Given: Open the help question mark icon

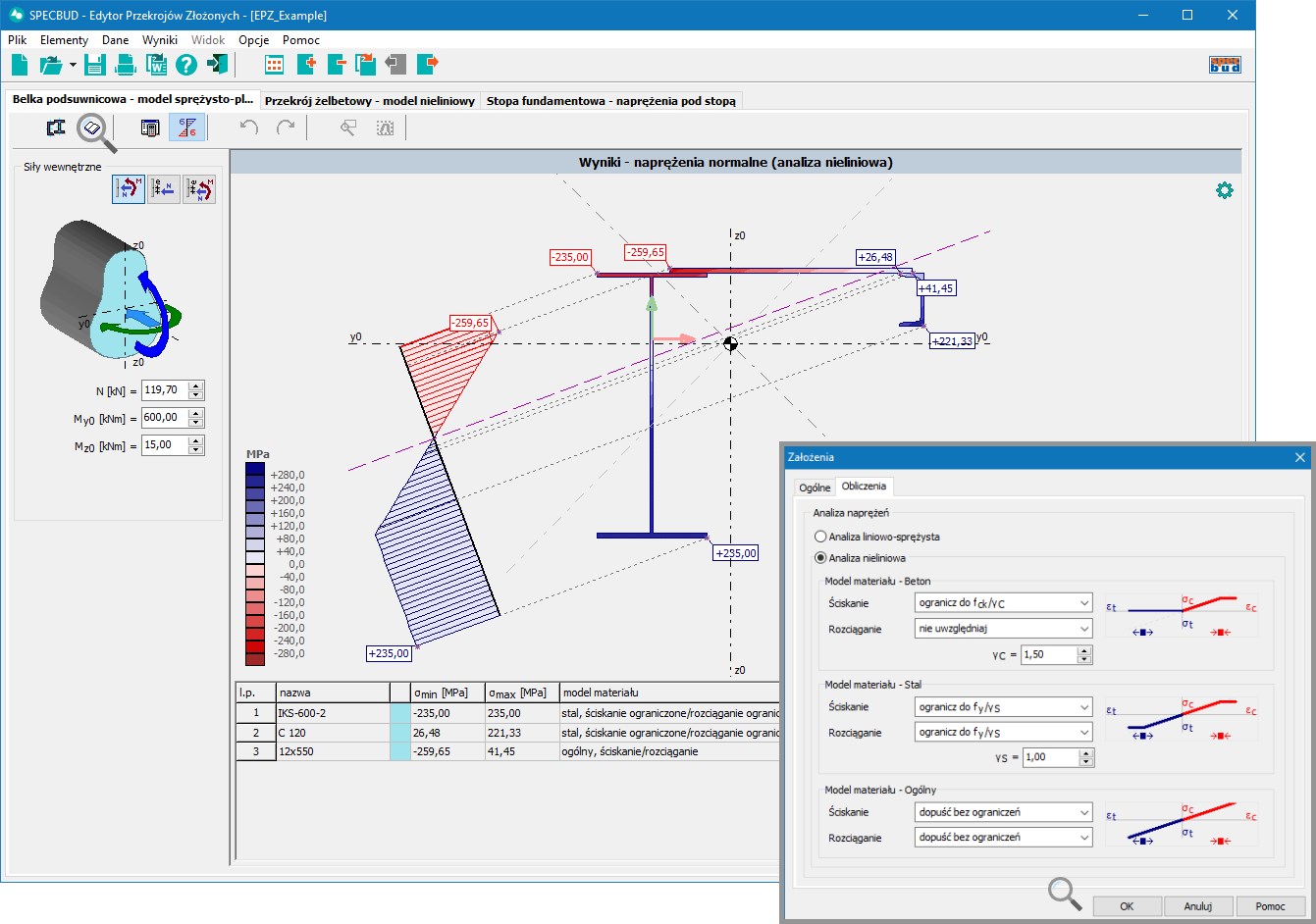Looking at the screenshot, I should coord(186,65).
